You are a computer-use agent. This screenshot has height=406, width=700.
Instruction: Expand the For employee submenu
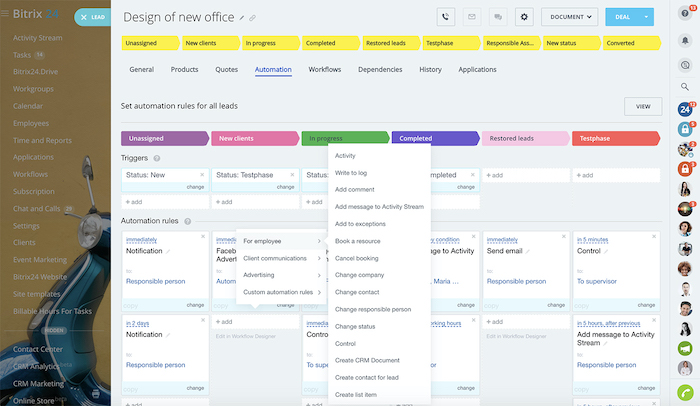point(281,241)
